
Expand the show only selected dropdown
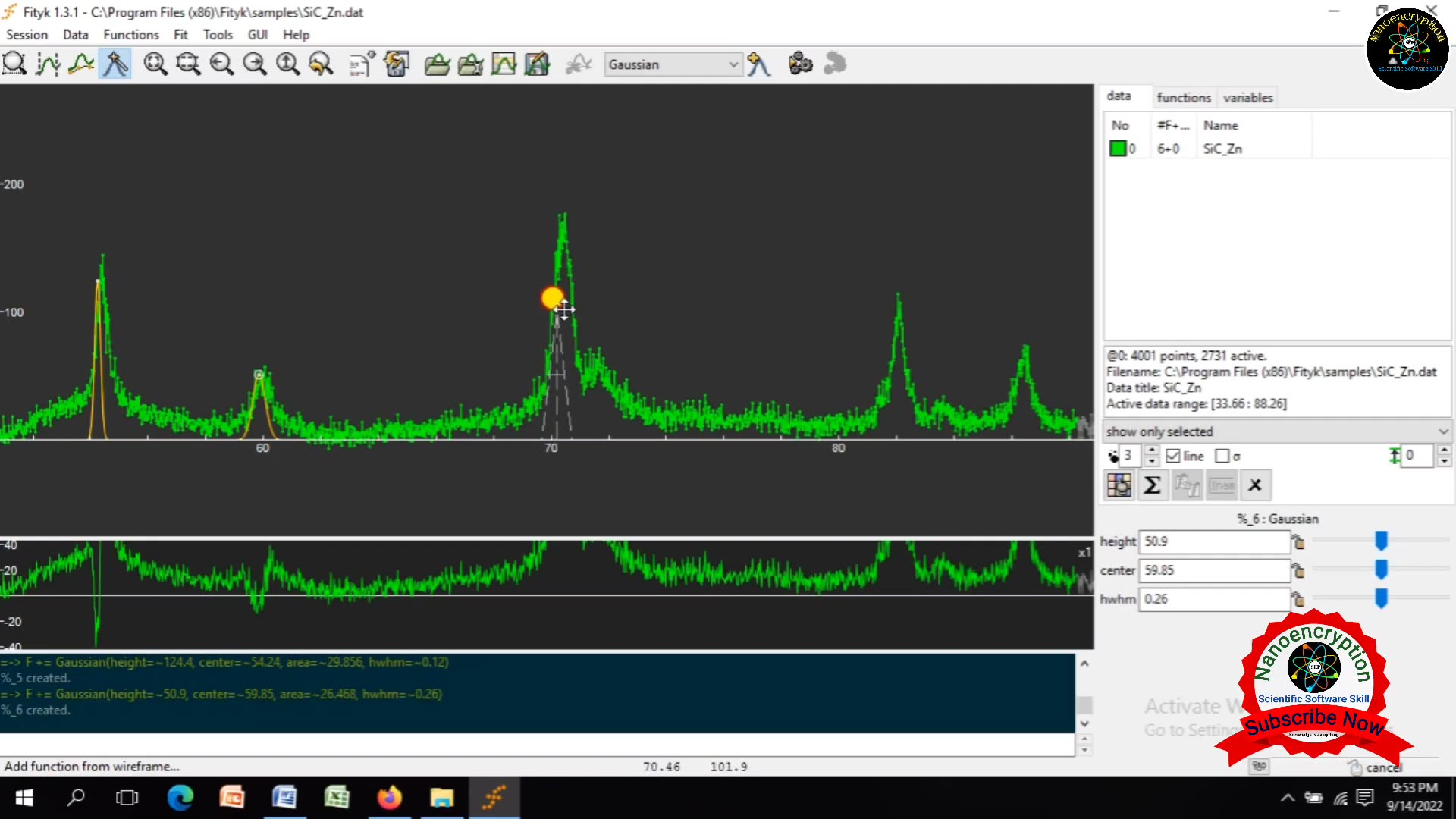point(1443,431)
